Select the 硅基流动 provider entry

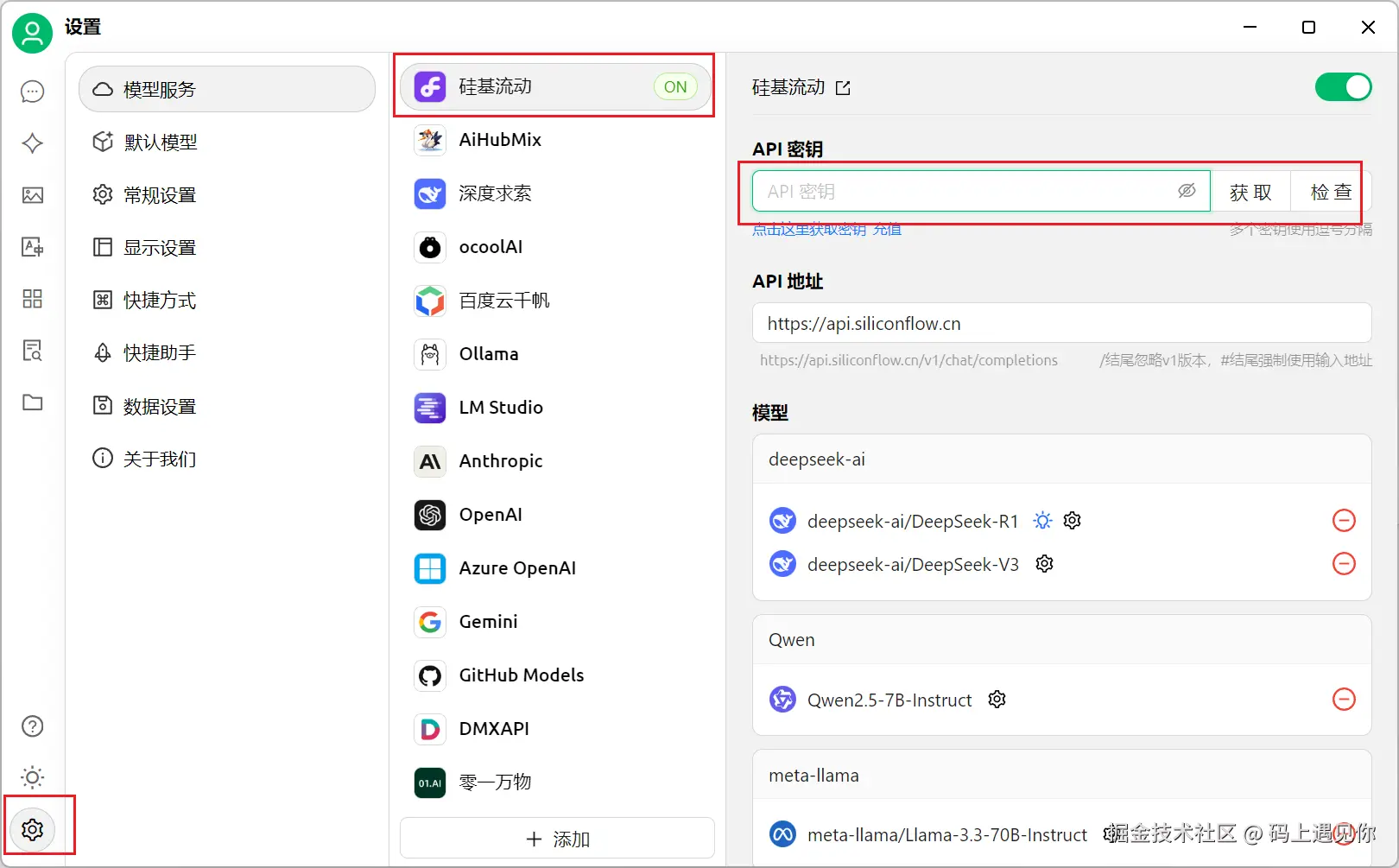coord(555,86)
